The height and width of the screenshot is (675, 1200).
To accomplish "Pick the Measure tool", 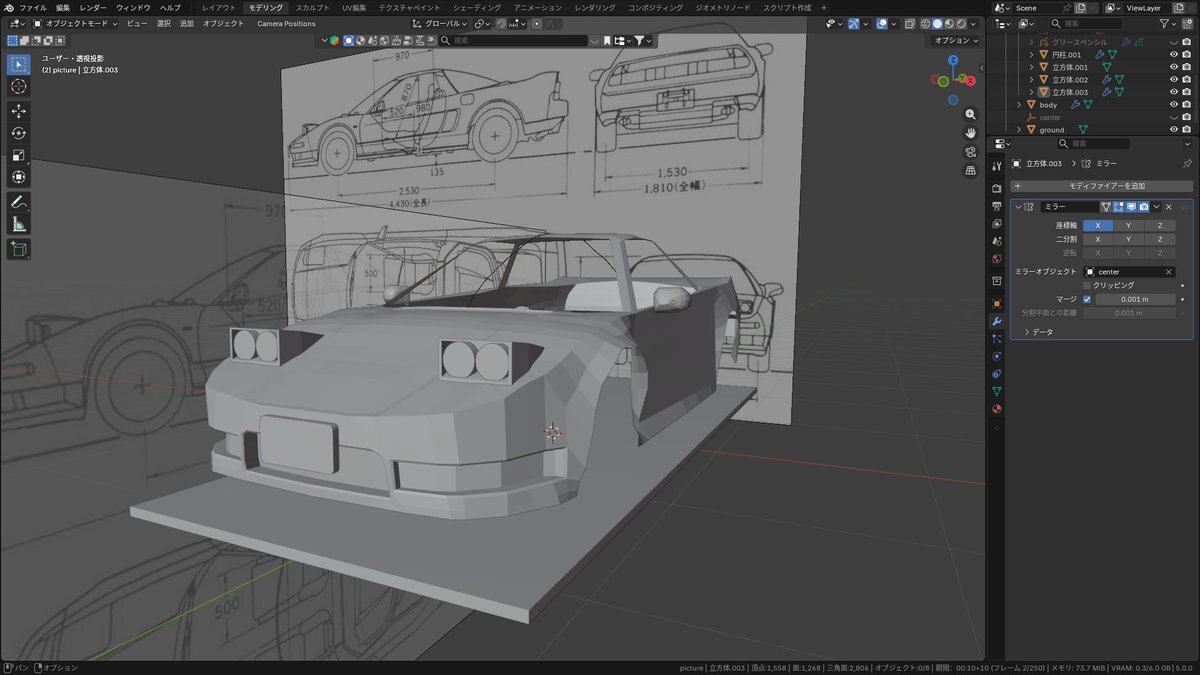I will point(19,225).
